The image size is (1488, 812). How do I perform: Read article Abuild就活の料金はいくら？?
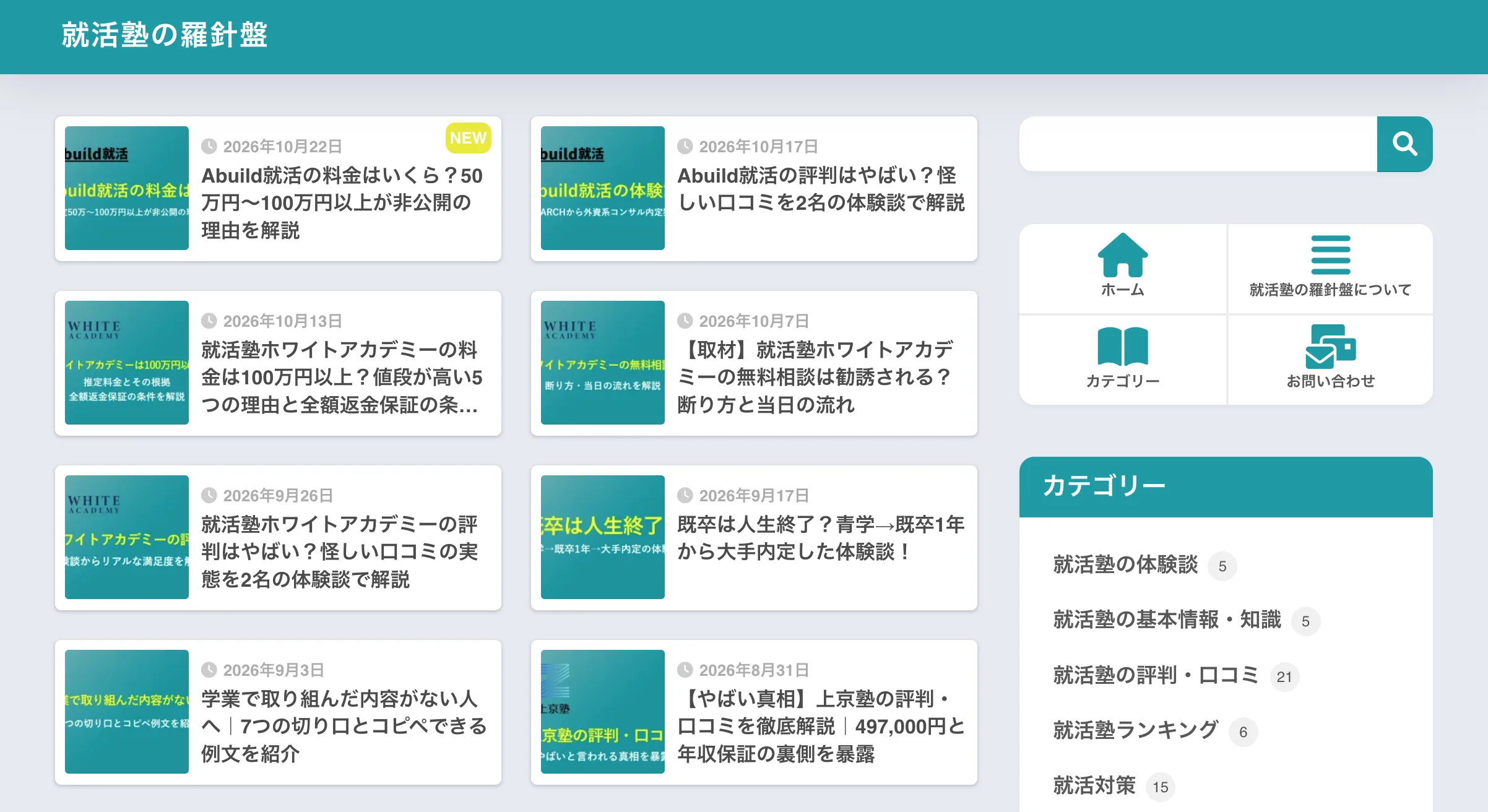(x=342, y=203)
